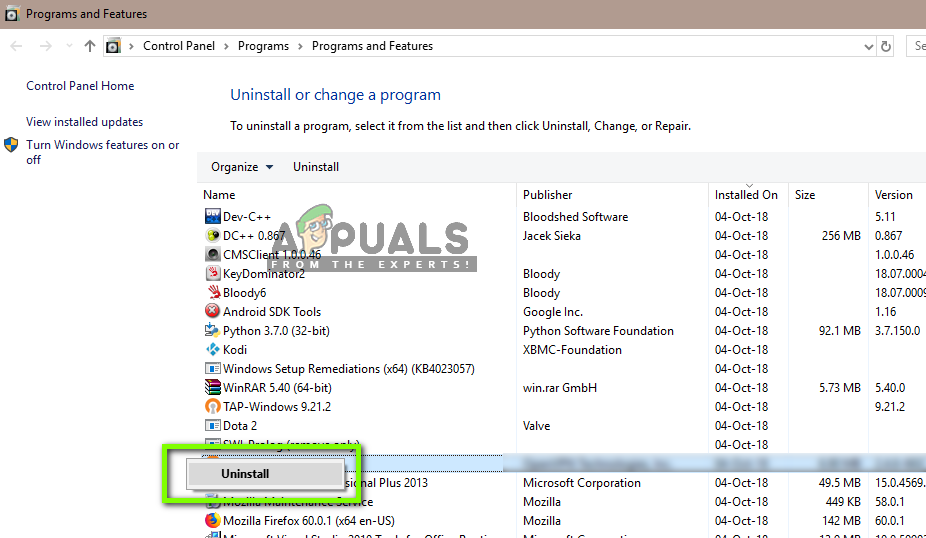Click the win.rar GmbH publisher cell
This screenshot has height=538, width=926.
click(560, 387)
